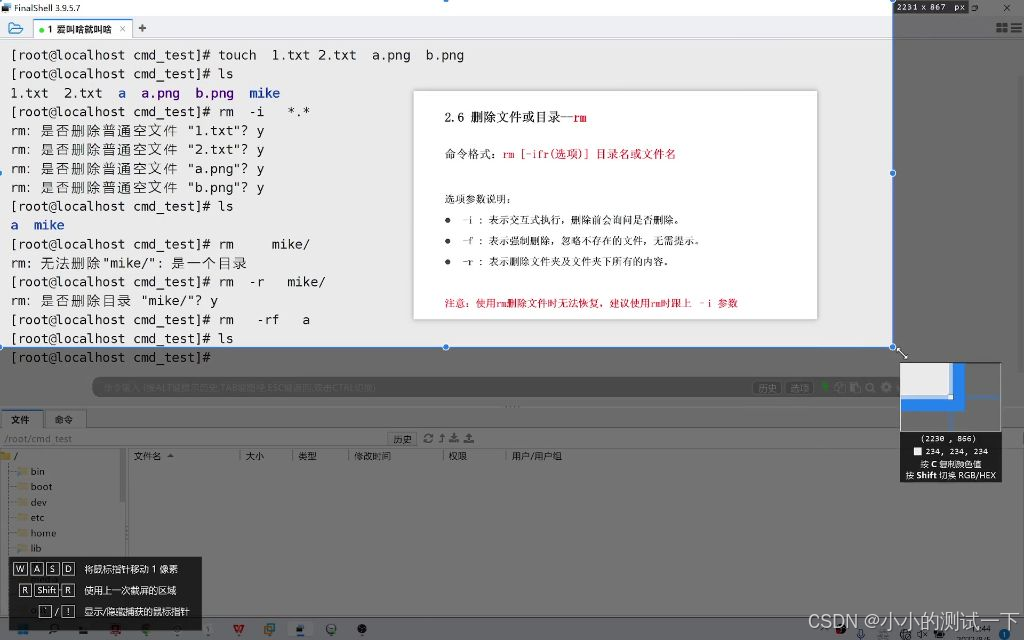Screen dimensions: 1024x640
Task: Click the grid layout icon at top right
Action: pos(1001,27)
